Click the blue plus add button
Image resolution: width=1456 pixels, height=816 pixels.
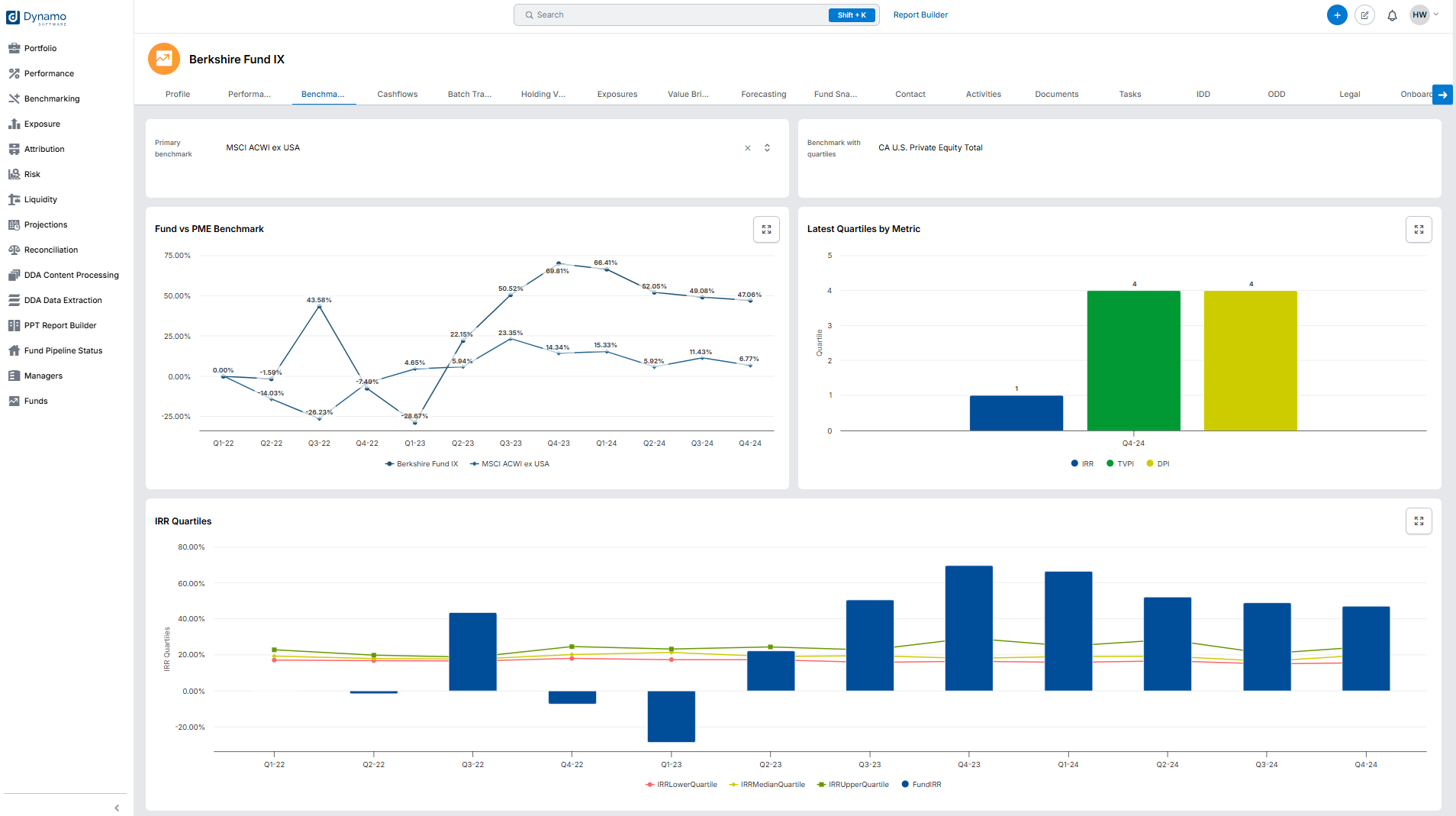1337,15
